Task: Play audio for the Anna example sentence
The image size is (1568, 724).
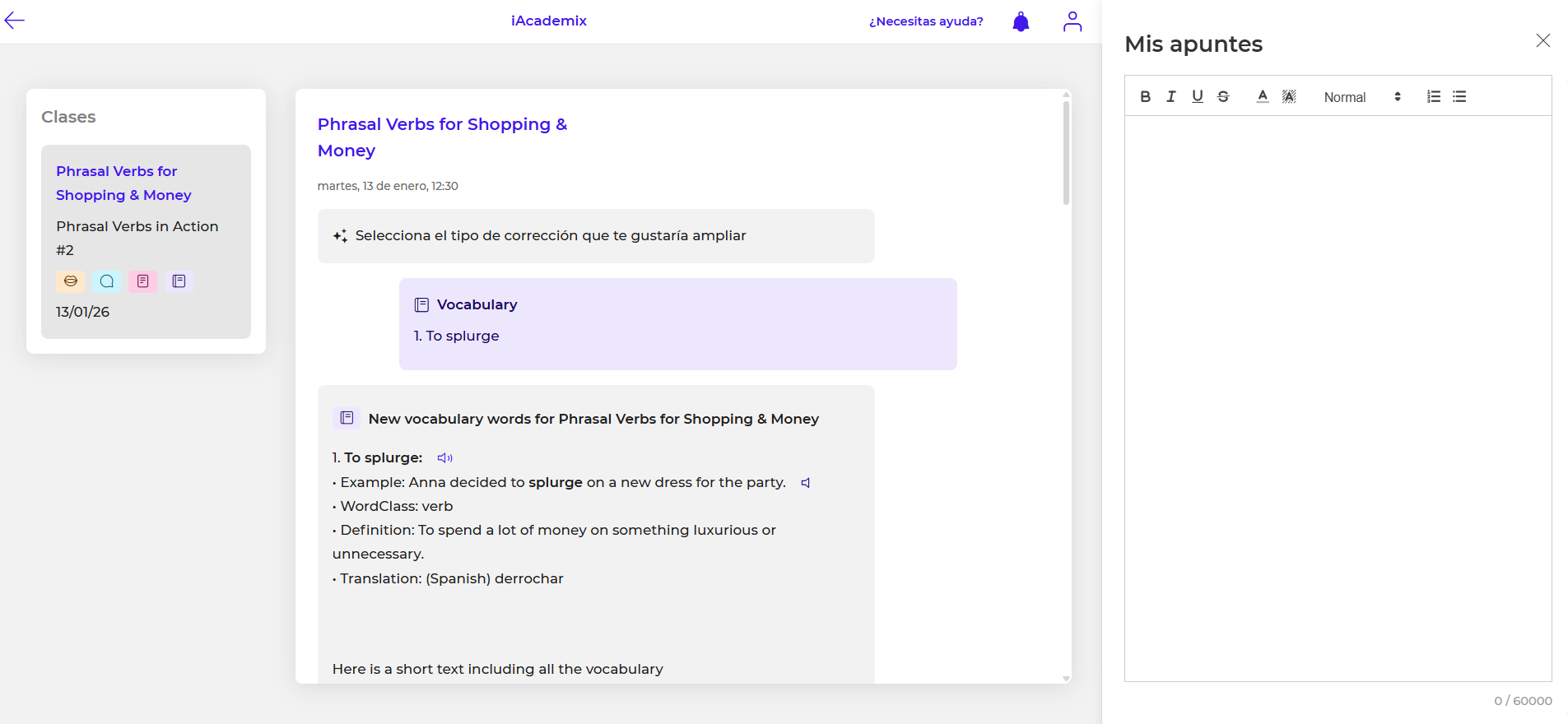Action: pos(806,483)
